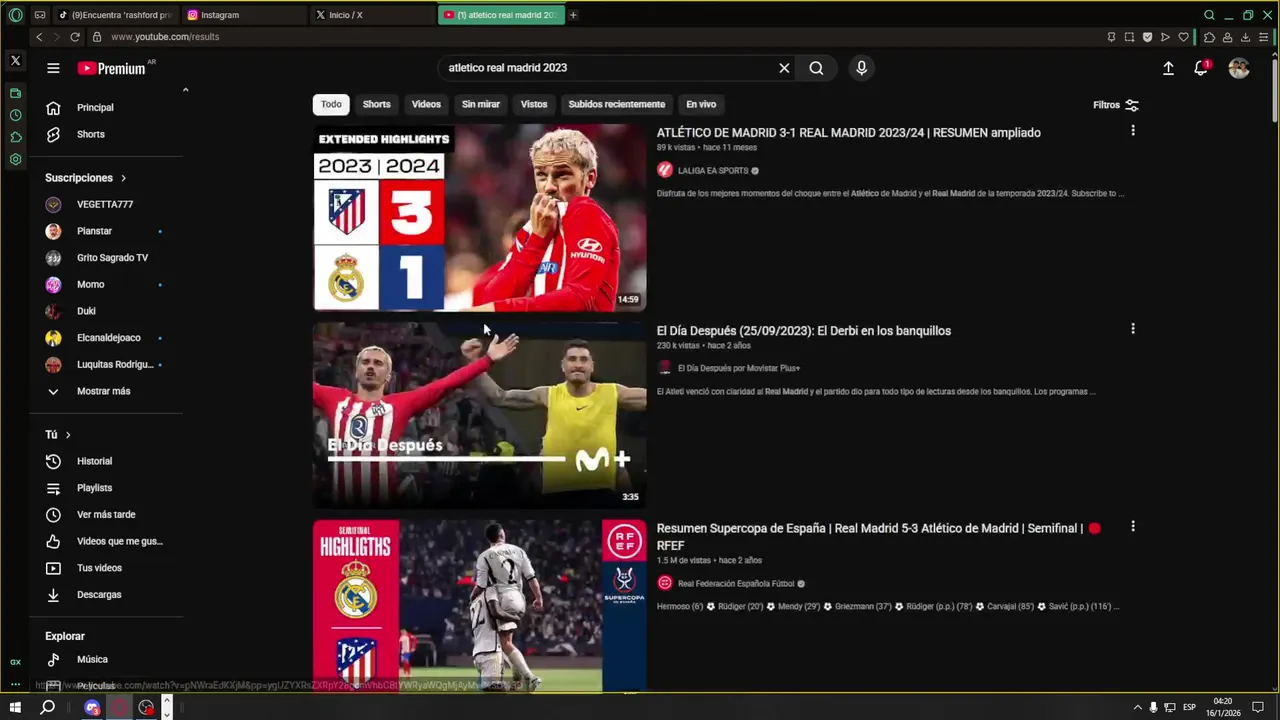Click Opera GX logo menu button
Viewport: 1280px width, 720px height.
tap(15, 15)
